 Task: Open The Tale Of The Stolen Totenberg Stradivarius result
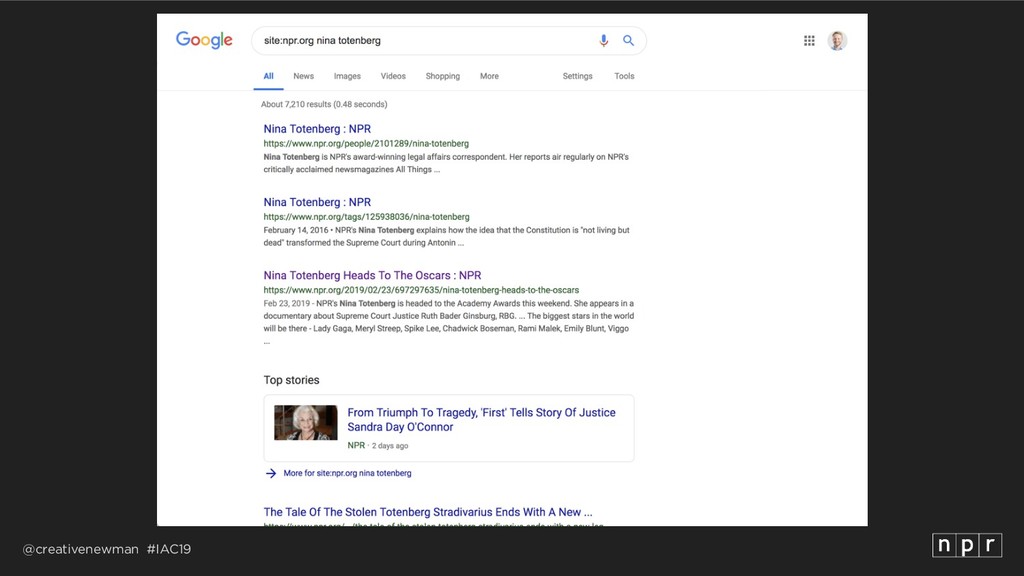tap(428, 513)
